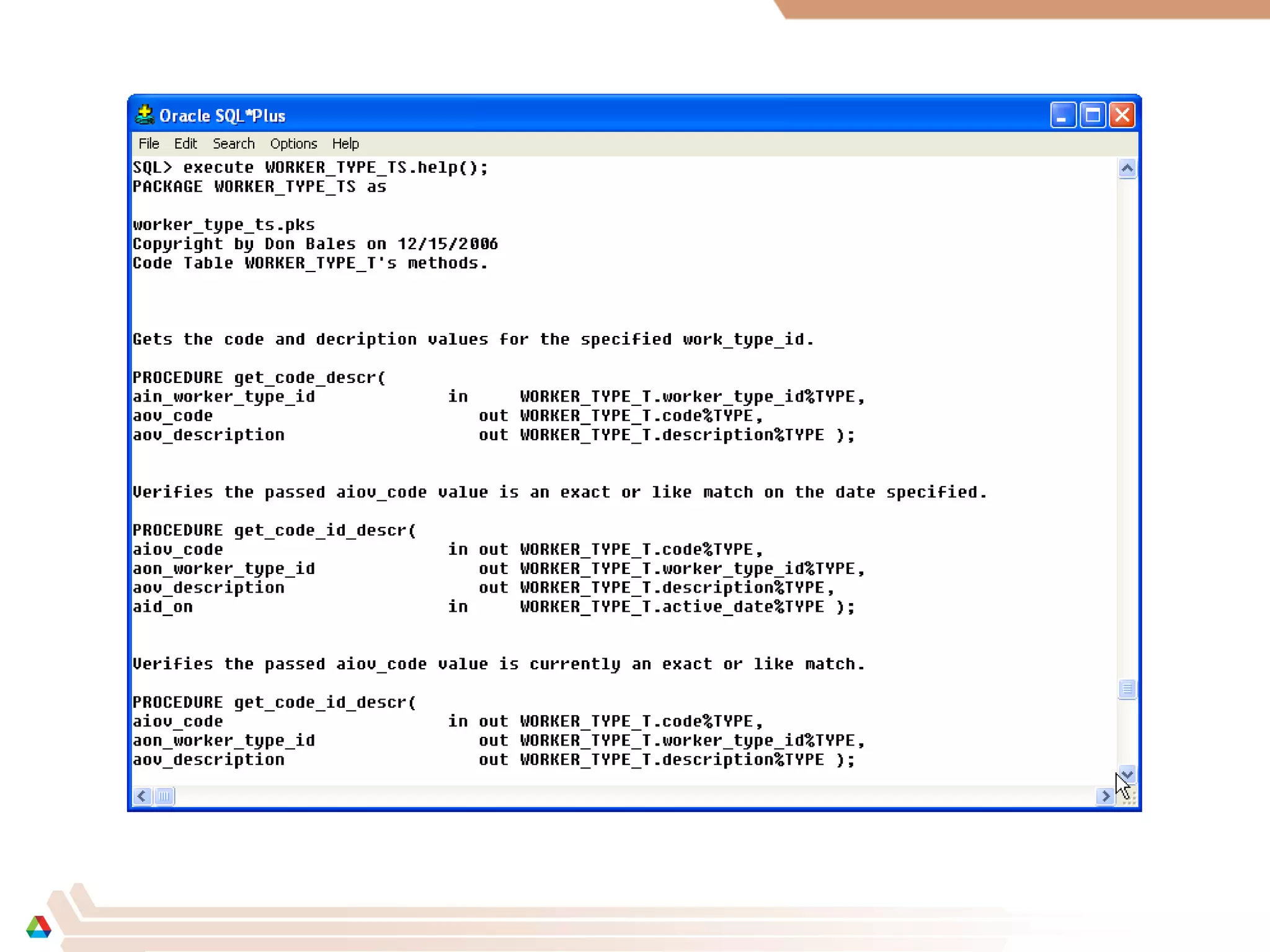
Task: Minimize the Oracle SQL*Plus window
Action: 1062,115
